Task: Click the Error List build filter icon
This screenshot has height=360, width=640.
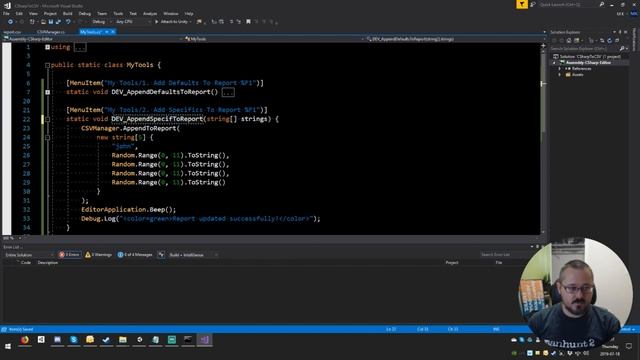Action: coord(161,255)
